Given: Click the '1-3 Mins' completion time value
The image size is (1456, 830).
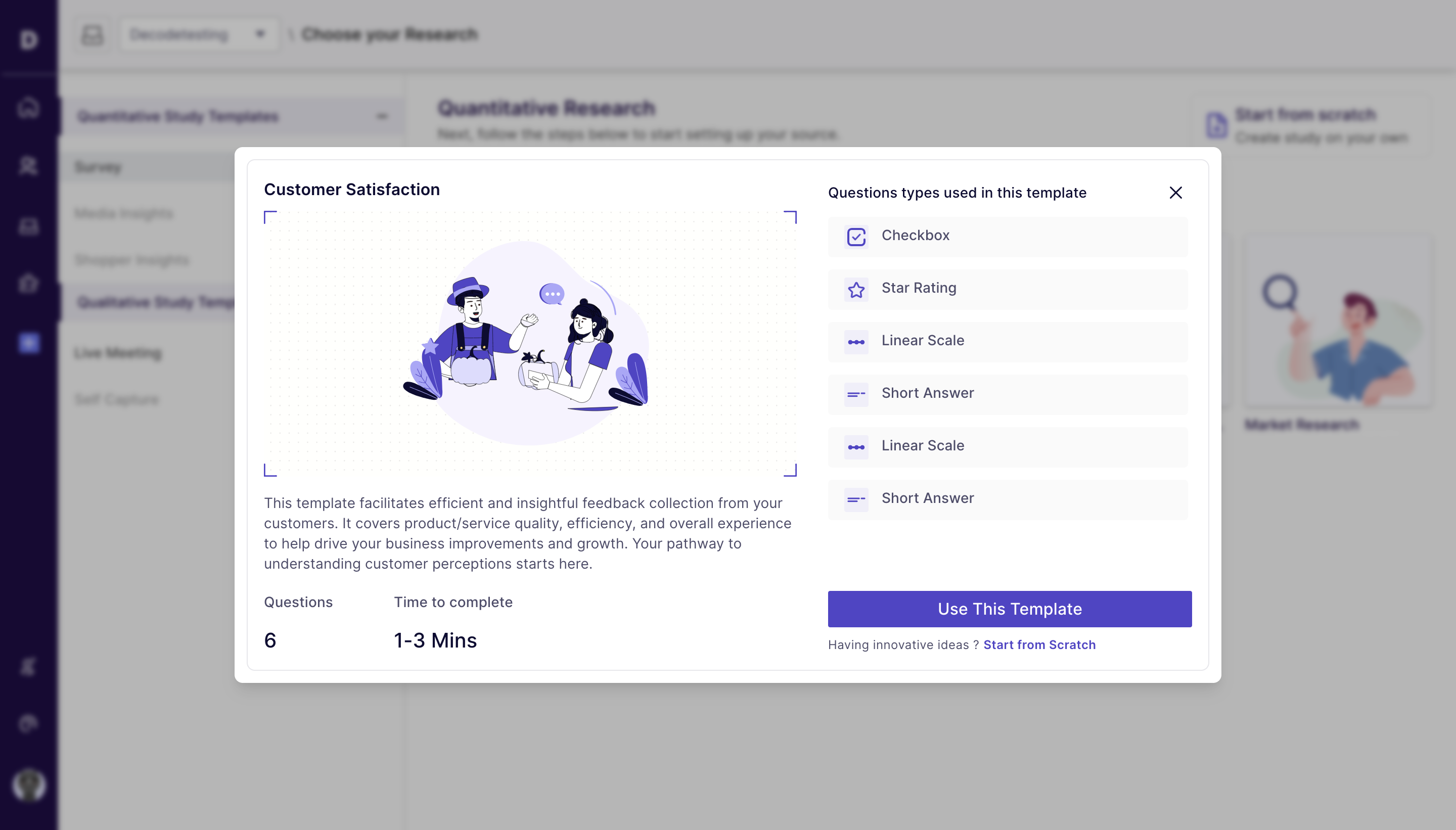Looking at the screenshot, I should [435, 640].
